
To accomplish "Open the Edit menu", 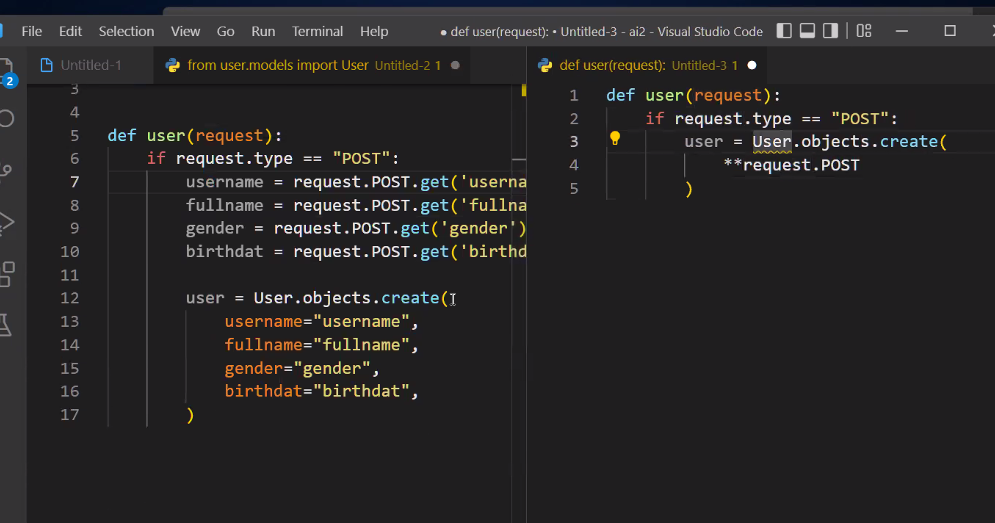I will point(70,31).
